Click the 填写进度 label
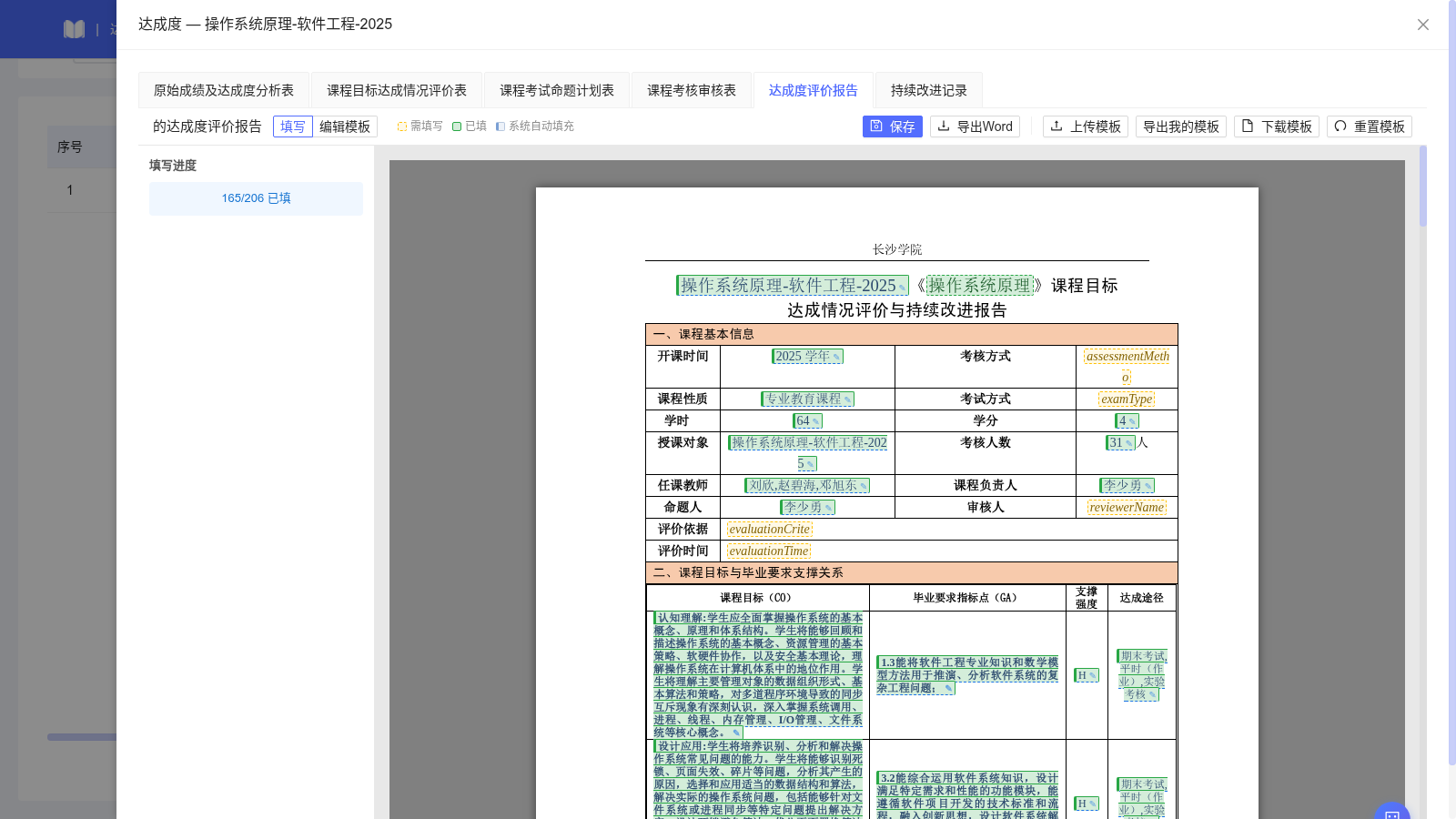Image resolution: width=1456 pixels, height=819 pixels. [173, 166]
